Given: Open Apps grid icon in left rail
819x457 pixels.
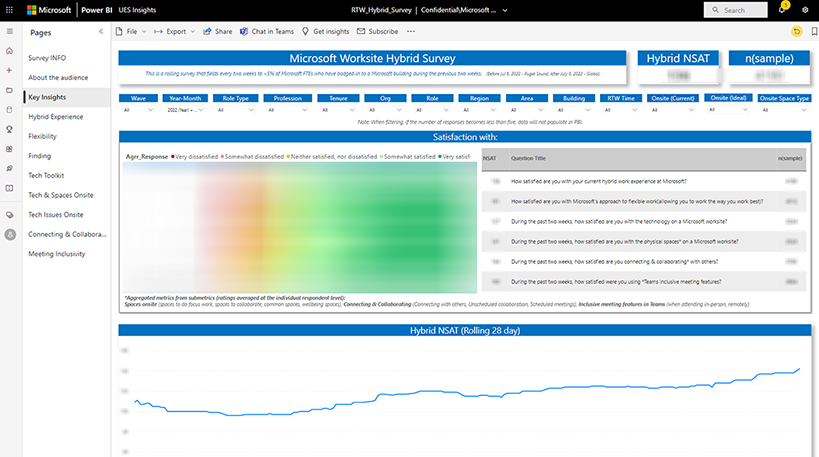Looking at the screenshot, I should tap(9, 149).
